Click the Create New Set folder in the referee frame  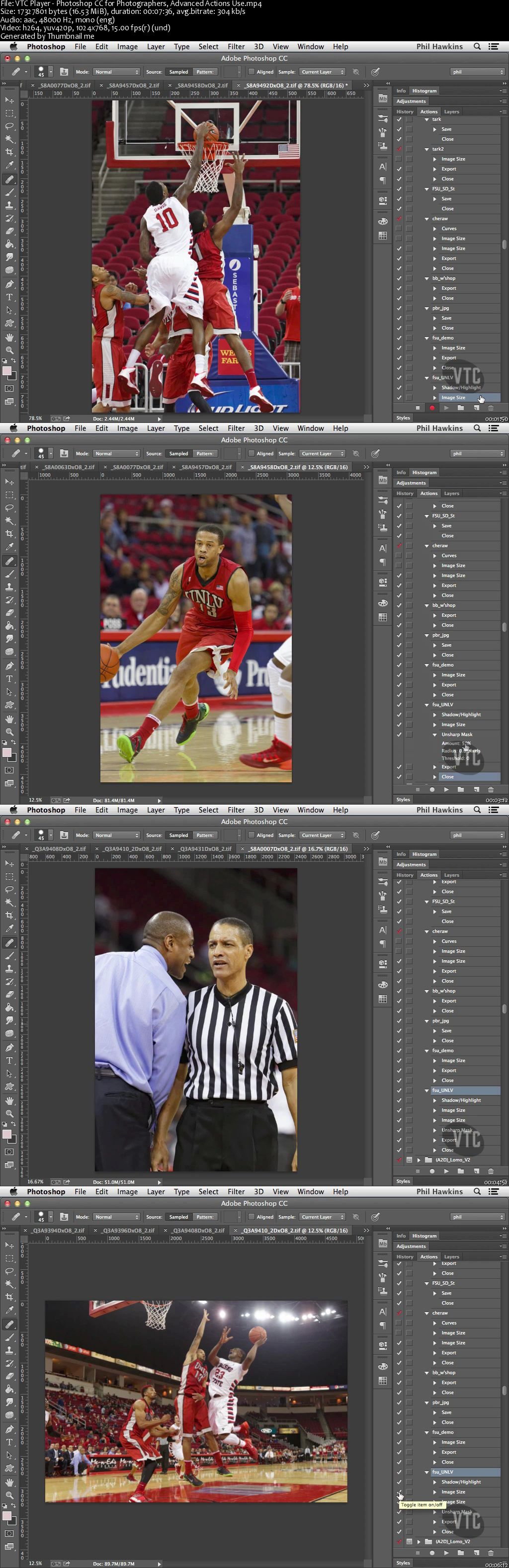click(x=461, y=1171)
